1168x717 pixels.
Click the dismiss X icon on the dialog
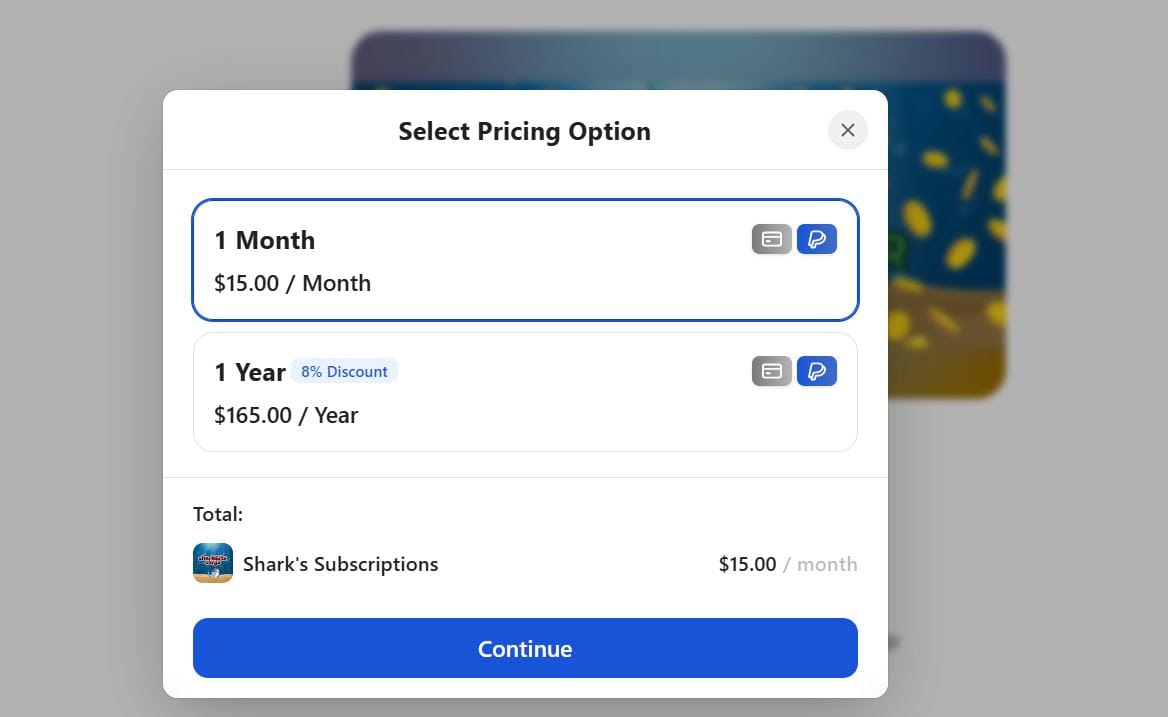[847, 130]
